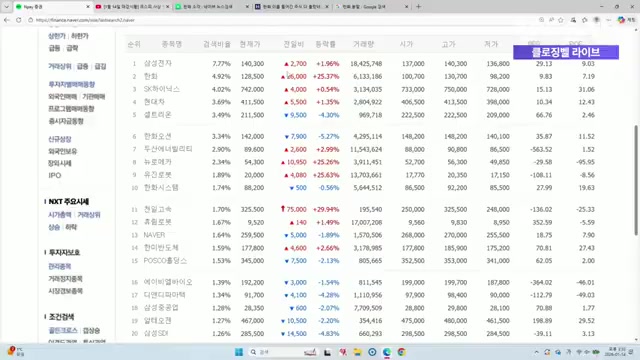640x360 pixels.
Task: Open the 한화오션 stock link
Action: 158,136
